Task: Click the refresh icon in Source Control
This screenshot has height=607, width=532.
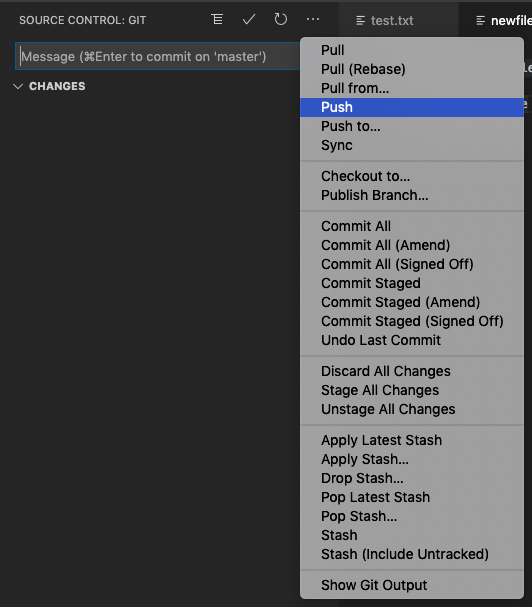Action: [281, 19]
